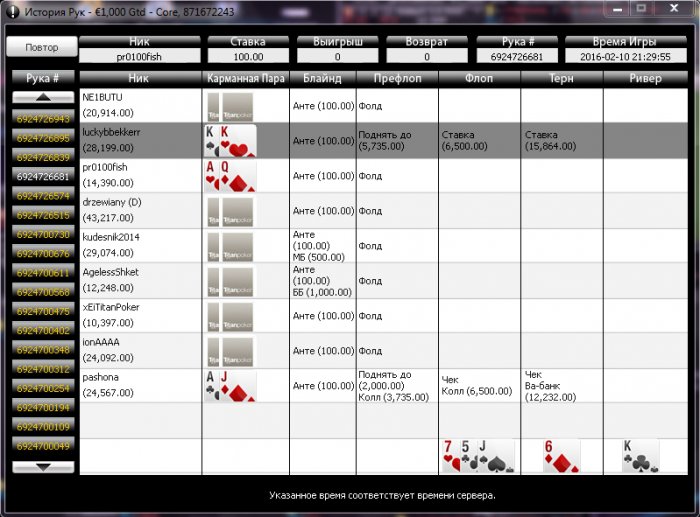This screenshot has height=517, width=700.
Task: Click the Префлоп column header
Action: pyautogui.click(x=397, y=78)
